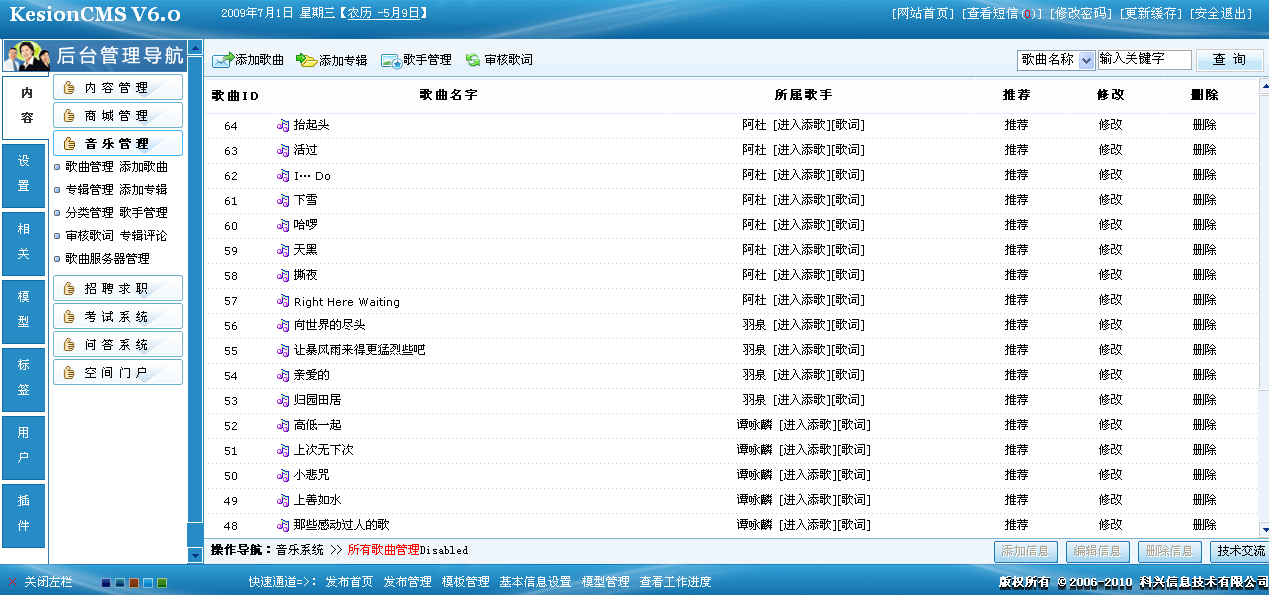Open the 歌曲名称 search type dropdown
This screenshot has width=1269, height=595.
[x=1087, y=60]
